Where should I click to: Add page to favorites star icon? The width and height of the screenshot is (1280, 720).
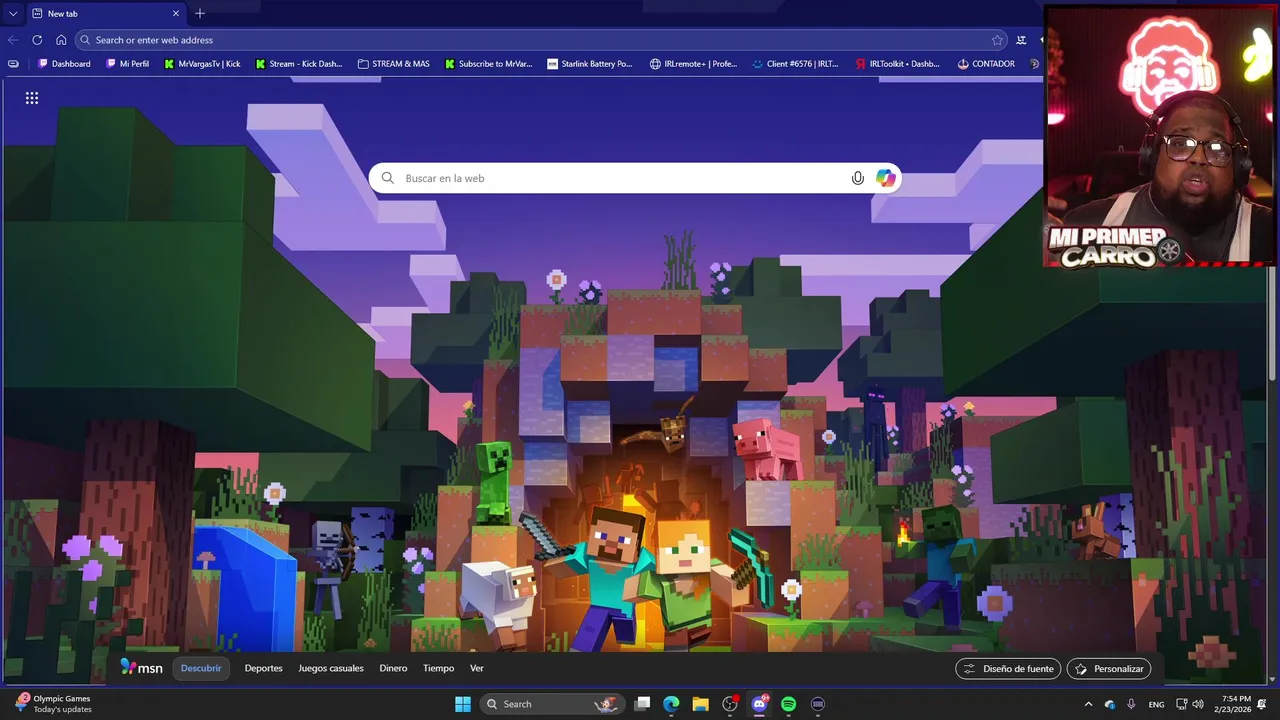point(997,40)
